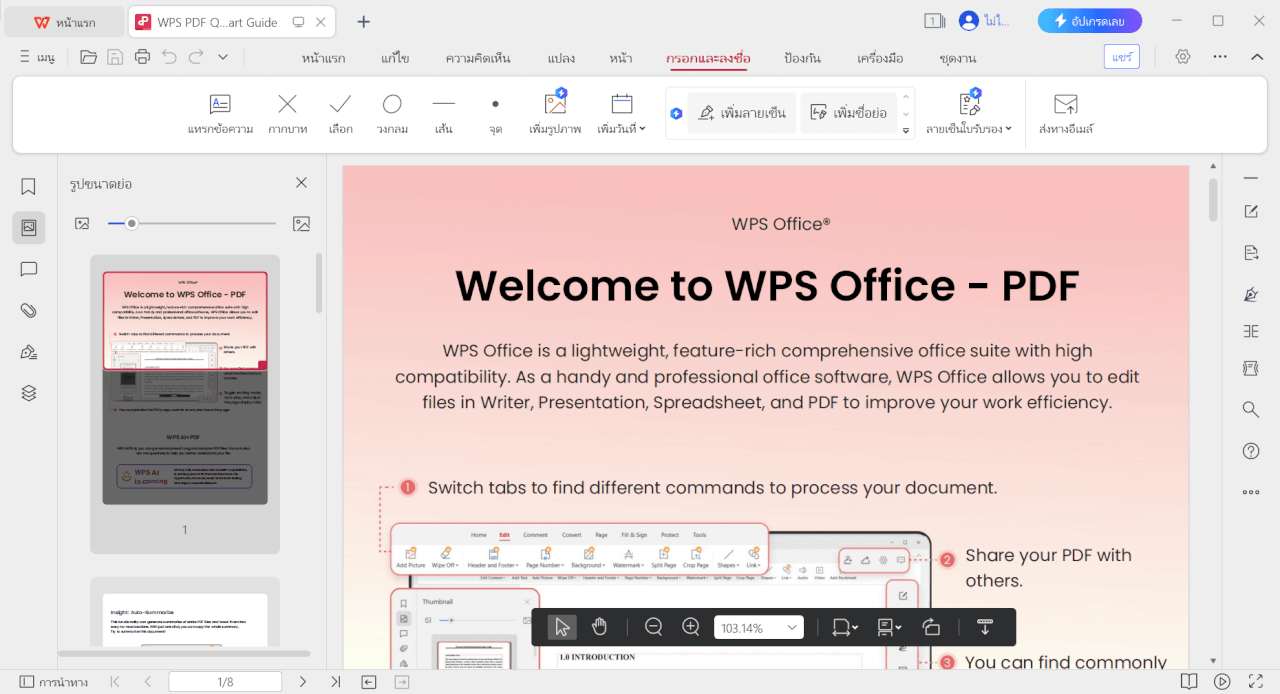Switch to the Edit (แก้ไข) tab
The image size is (1280, 694).
pos(395,58)
